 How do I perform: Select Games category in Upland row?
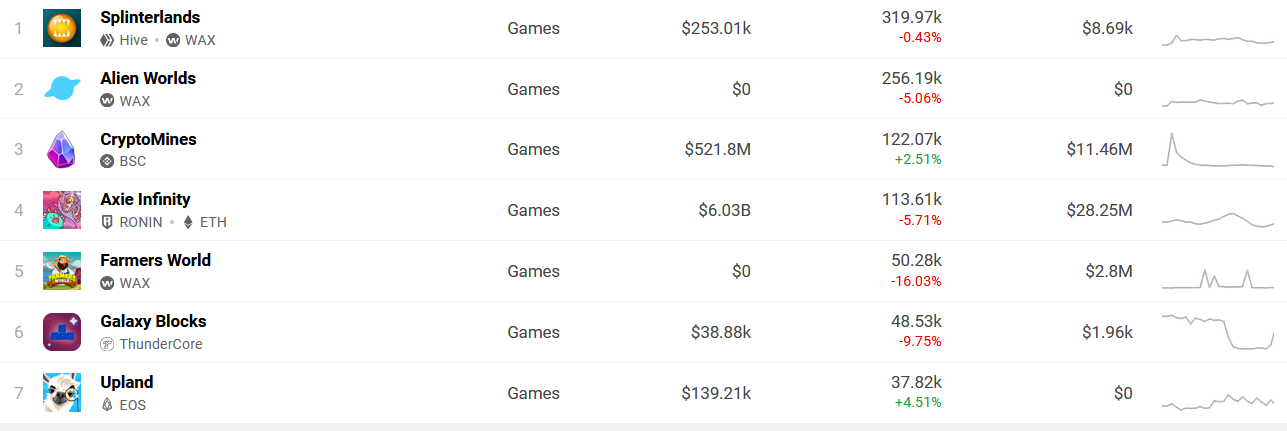coord(533,393)
